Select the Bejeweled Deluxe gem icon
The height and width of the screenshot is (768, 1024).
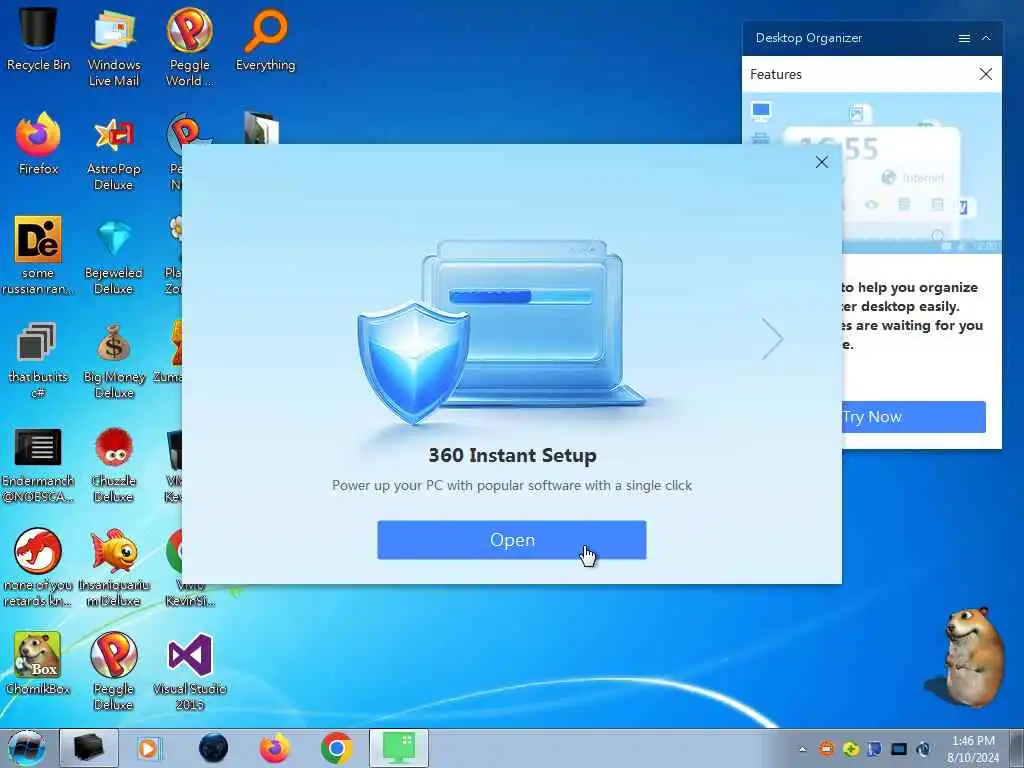tap(114, 256)
